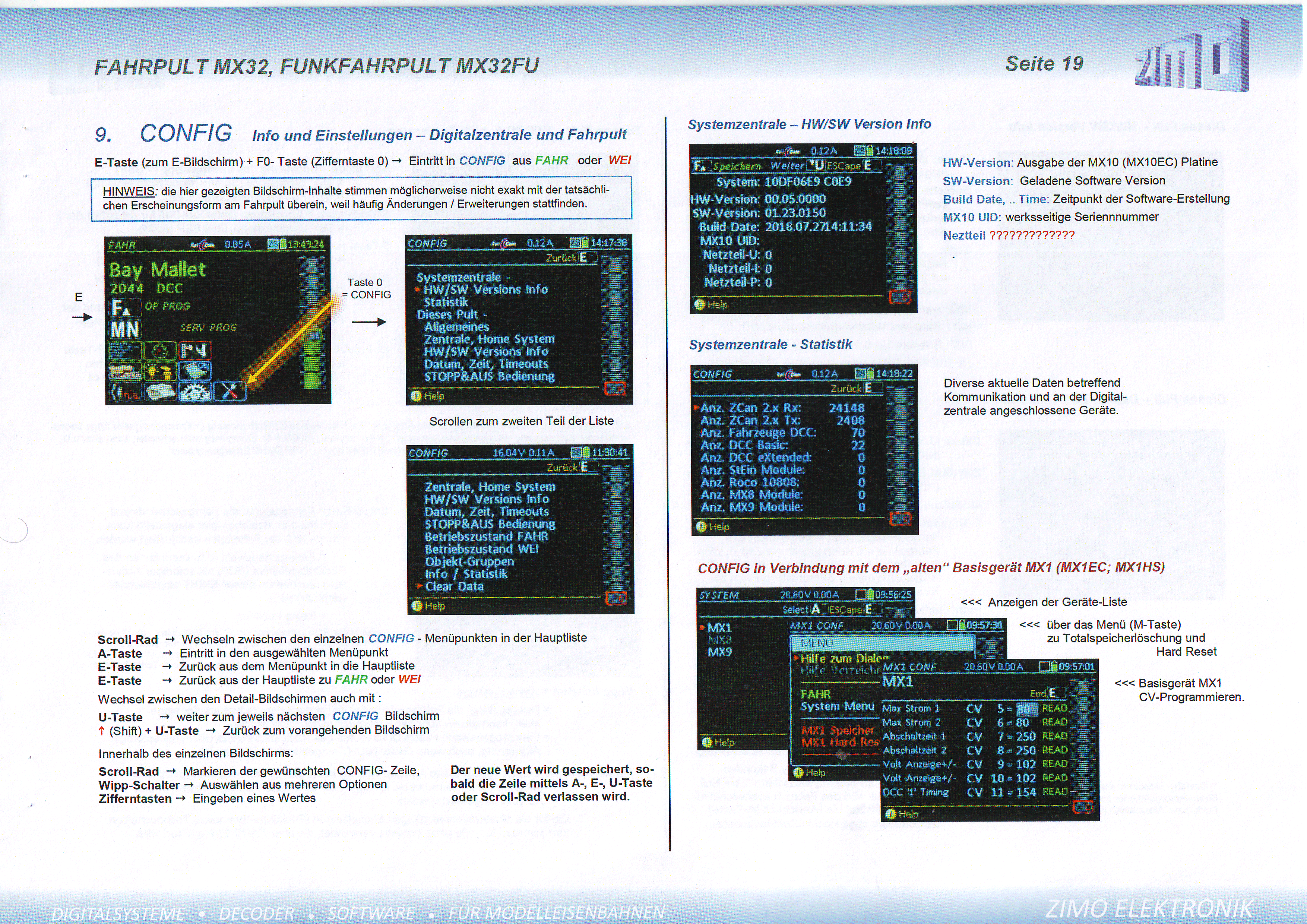Click the SW-Version value 01.23.0150
The image size is (1307, 924).
(x=795, y=212)
